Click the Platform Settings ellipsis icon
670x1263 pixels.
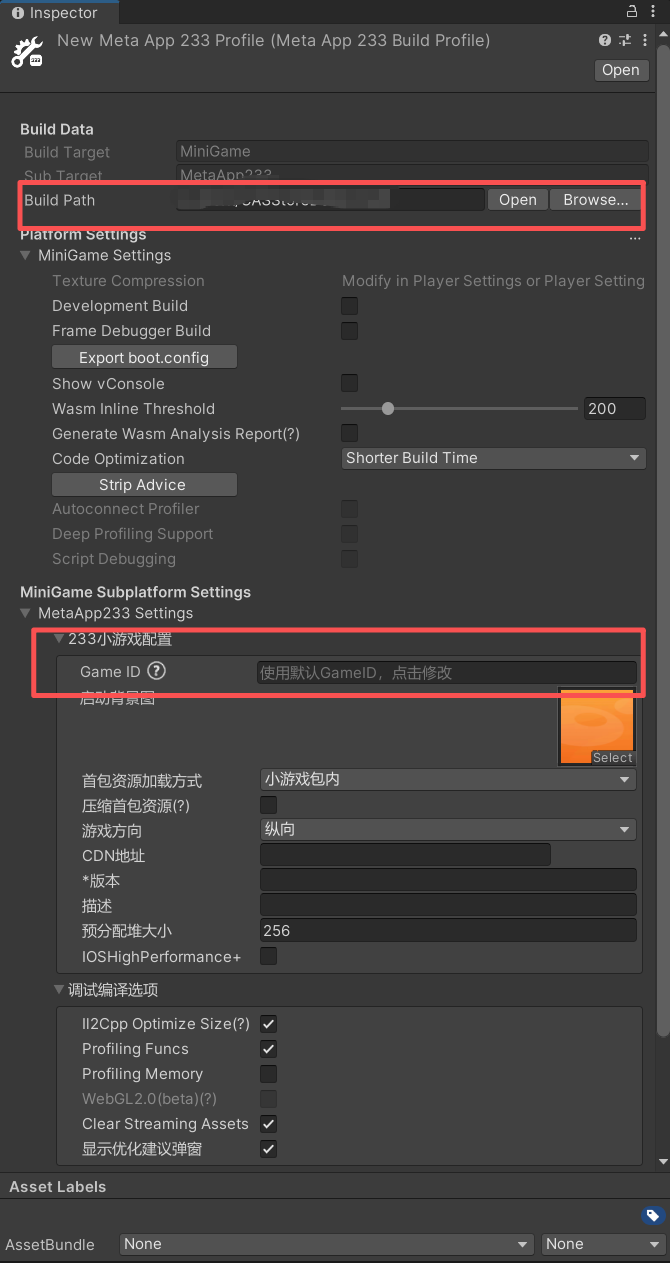(x=635, y=236)
